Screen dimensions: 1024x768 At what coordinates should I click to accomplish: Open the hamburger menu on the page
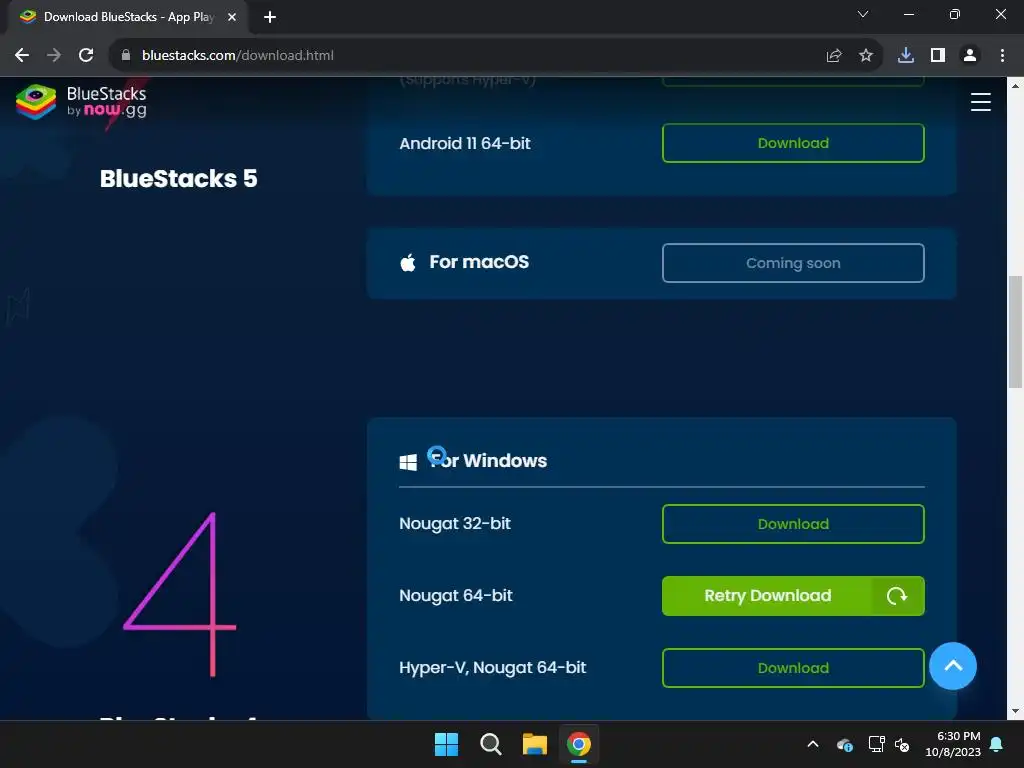click(x=980, y=103)
